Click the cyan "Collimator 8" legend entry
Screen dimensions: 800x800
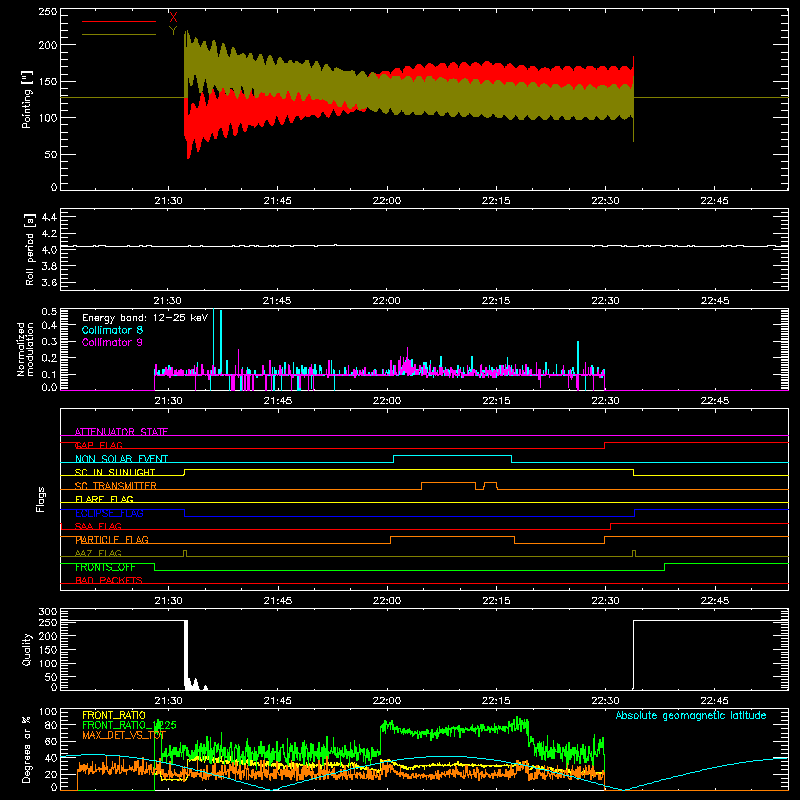pyautogui.click(x=112, y=330)
